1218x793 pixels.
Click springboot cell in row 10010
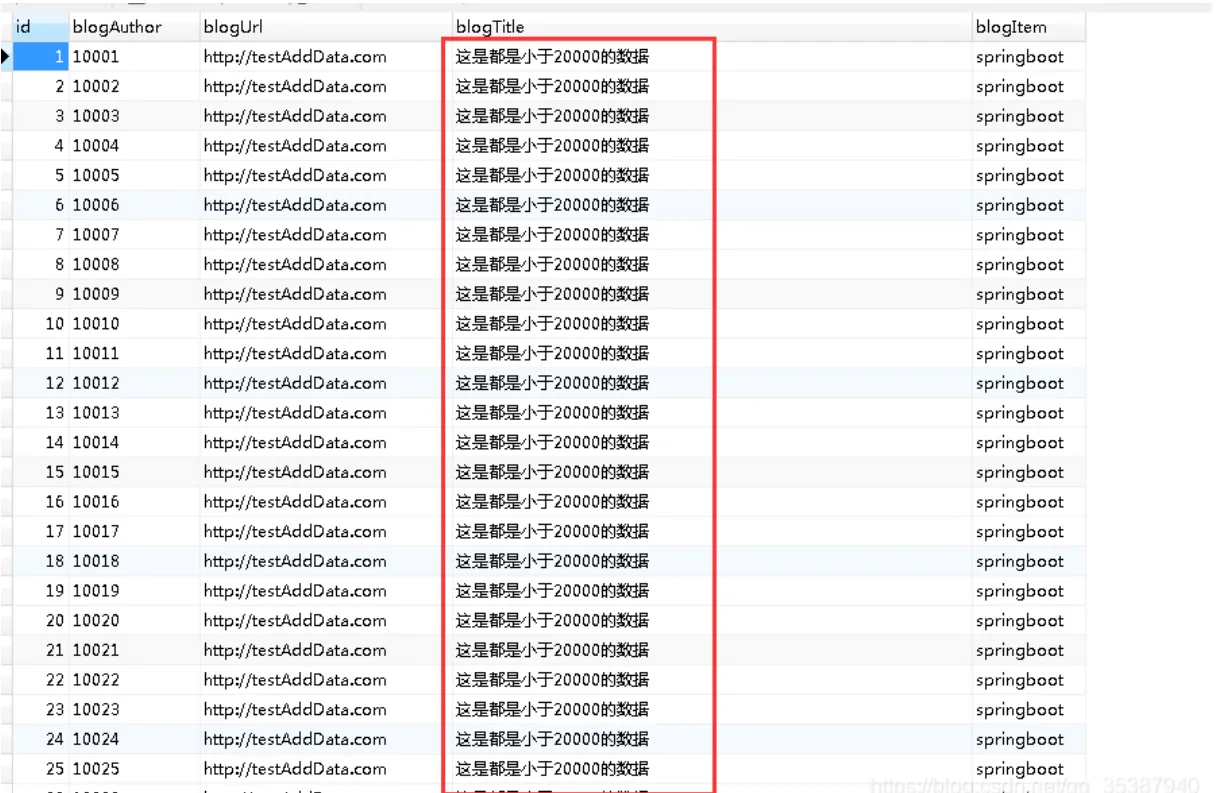pyautogui.click(x=1028, y=324)
